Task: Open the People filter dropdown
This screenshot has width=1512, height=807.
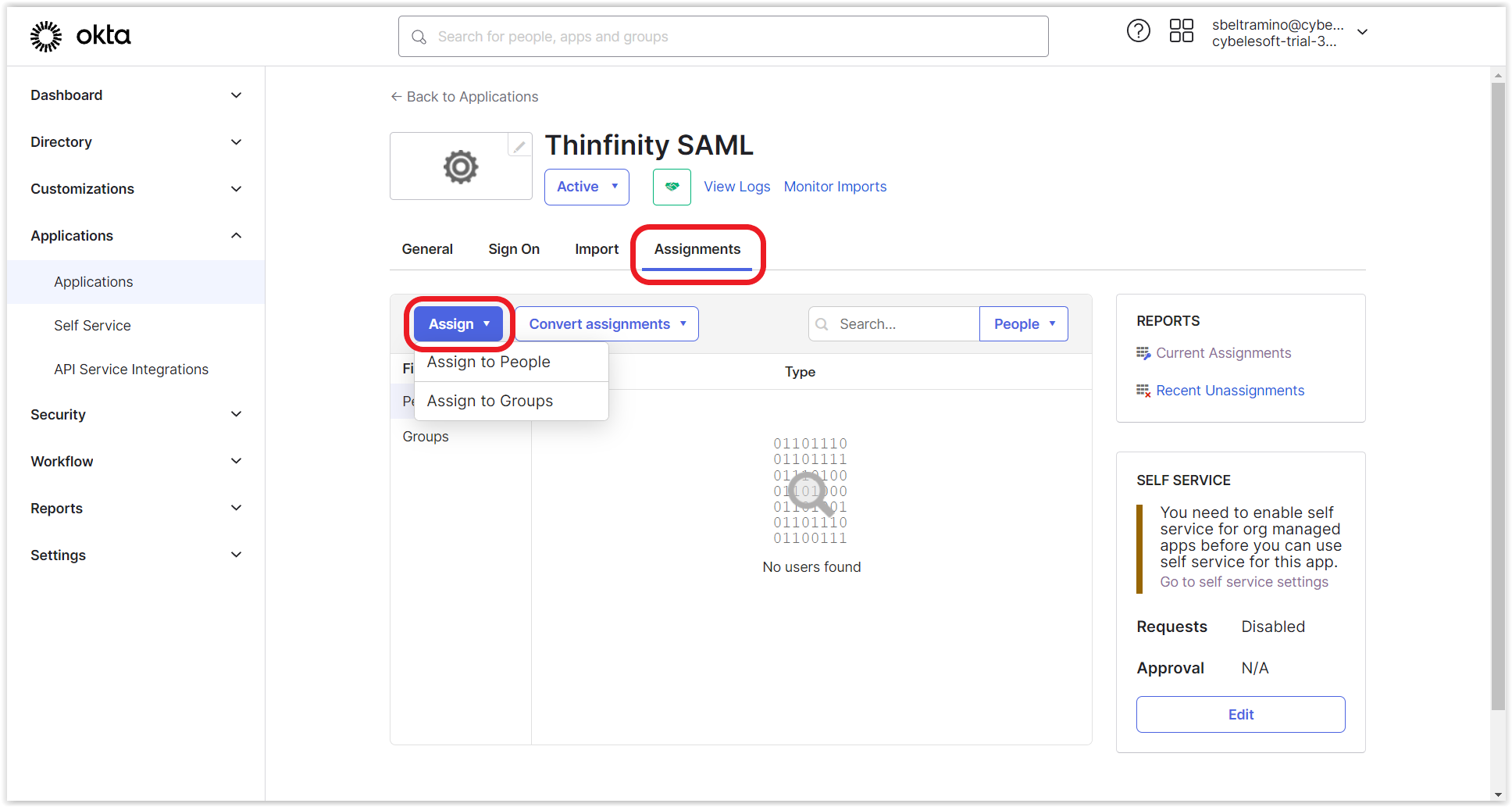Action: point(1024,324)
